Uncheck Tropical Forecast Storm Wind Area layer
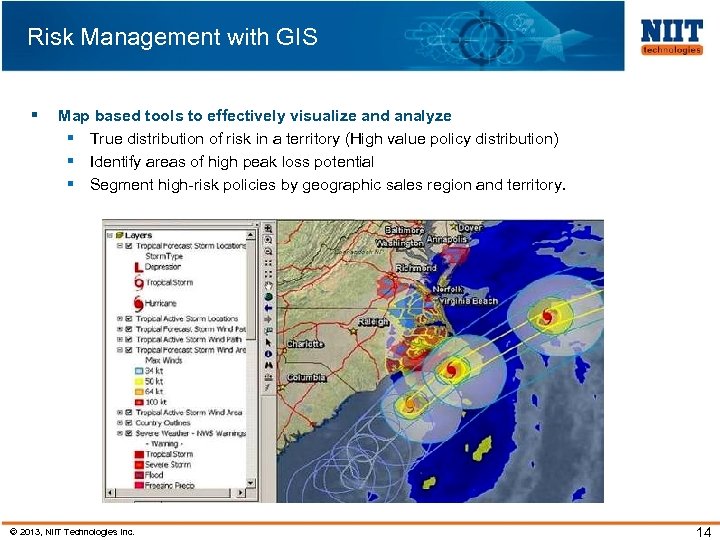The height and width of the screenshot is (540, 720). pyautogui.click(x=129, y=350)
